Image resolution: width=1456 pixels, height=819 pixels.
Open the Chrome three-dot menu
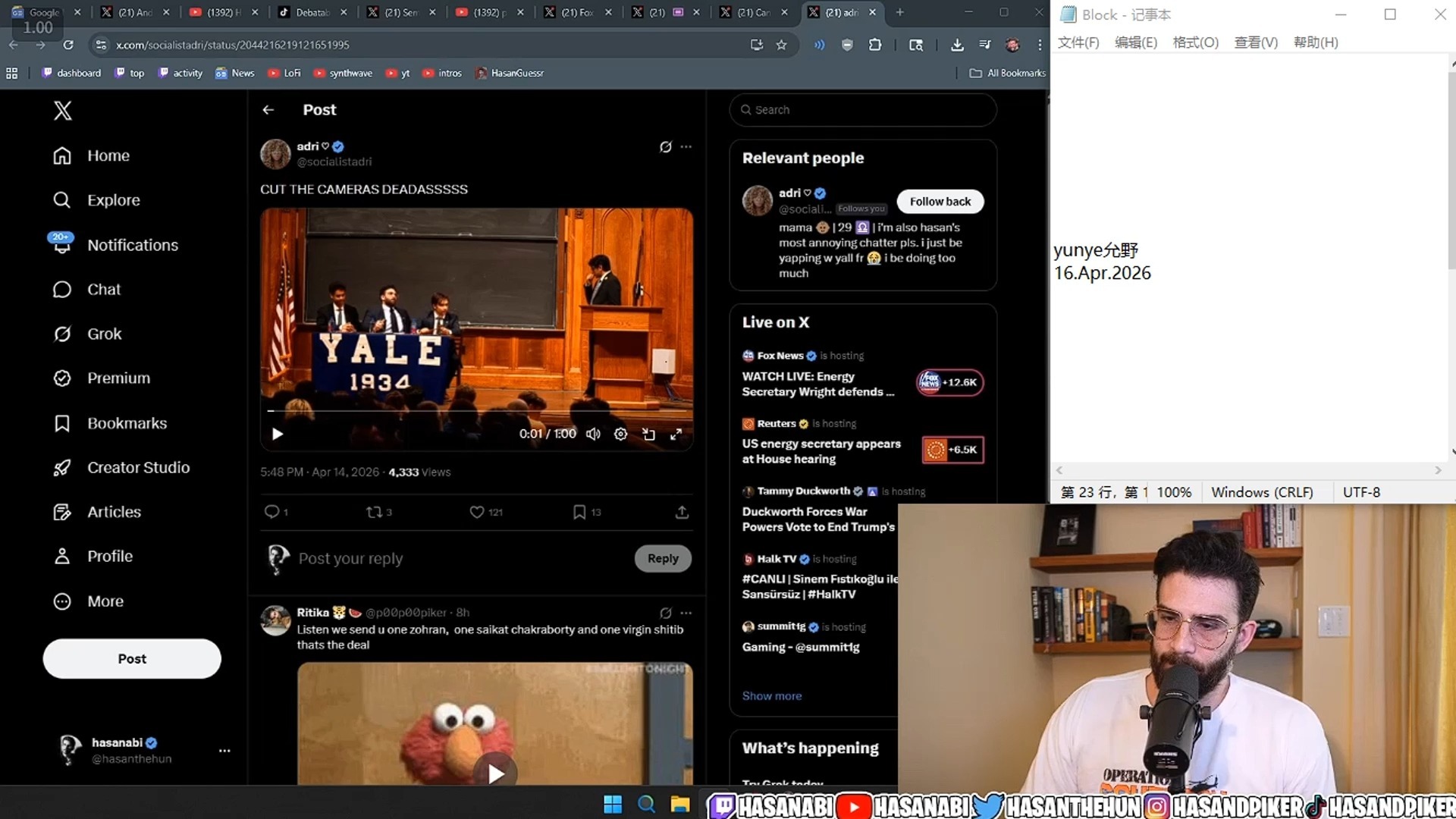tap(1040, 45)
